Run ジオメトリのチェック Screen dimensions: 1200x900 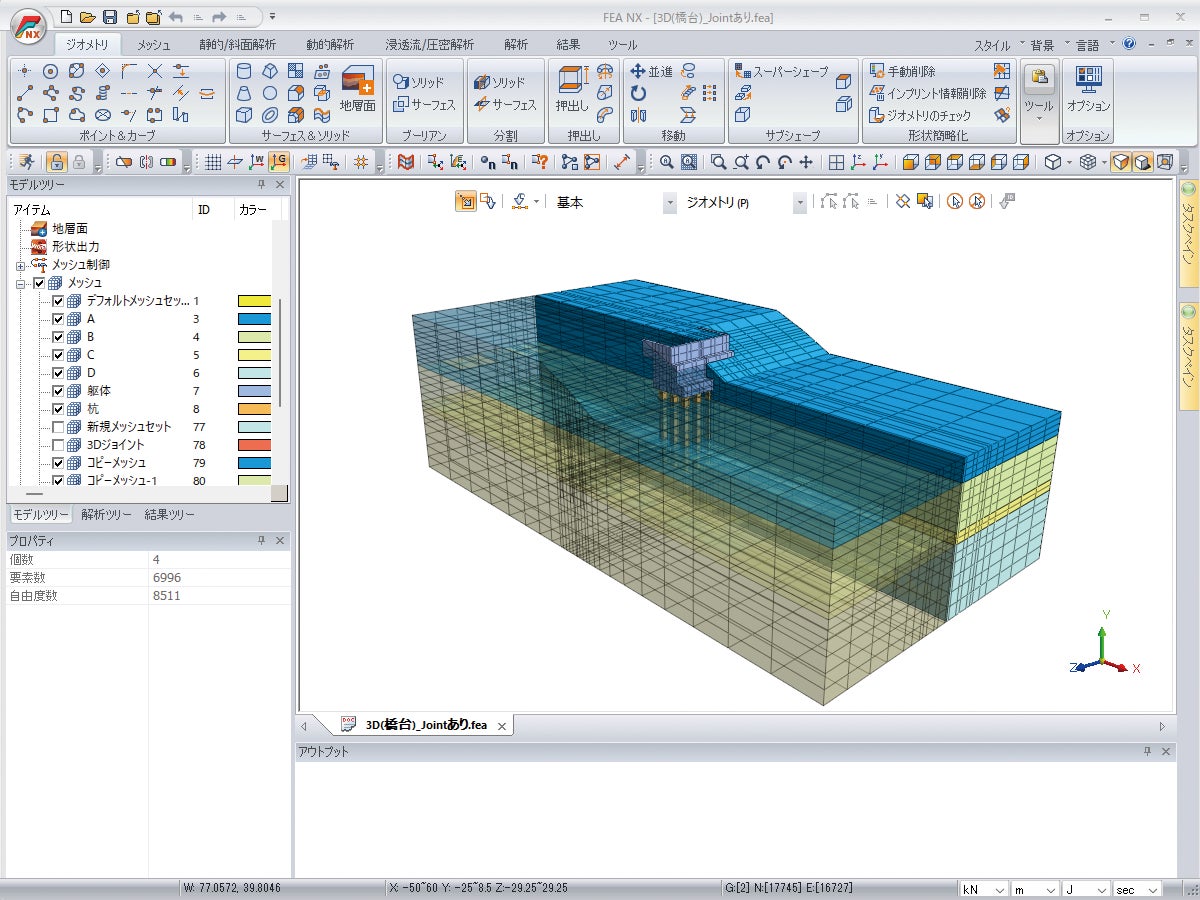(920, 115)
